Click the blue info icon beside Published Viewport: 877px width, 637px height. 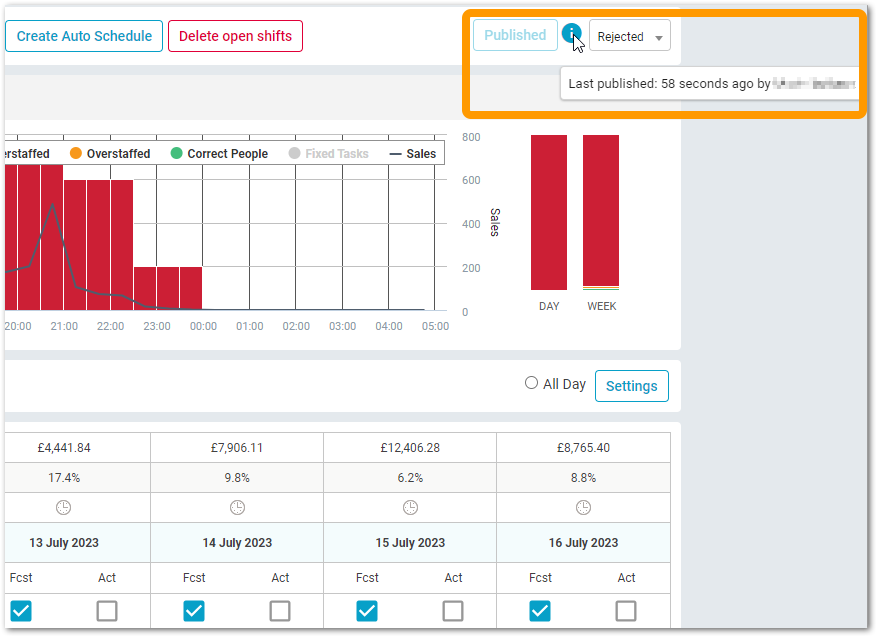coord(571,35)
